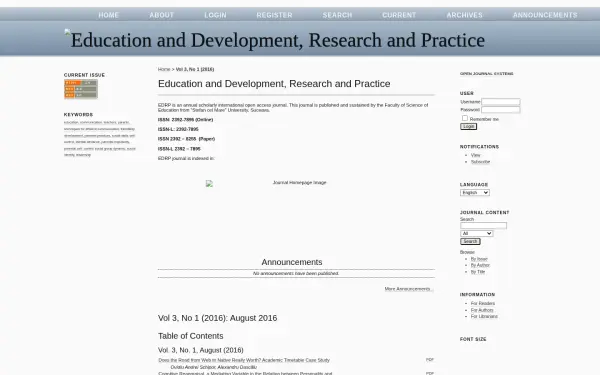600x375 pixels.
Task: Tick the Remember me checkbox
Action: 465,118
